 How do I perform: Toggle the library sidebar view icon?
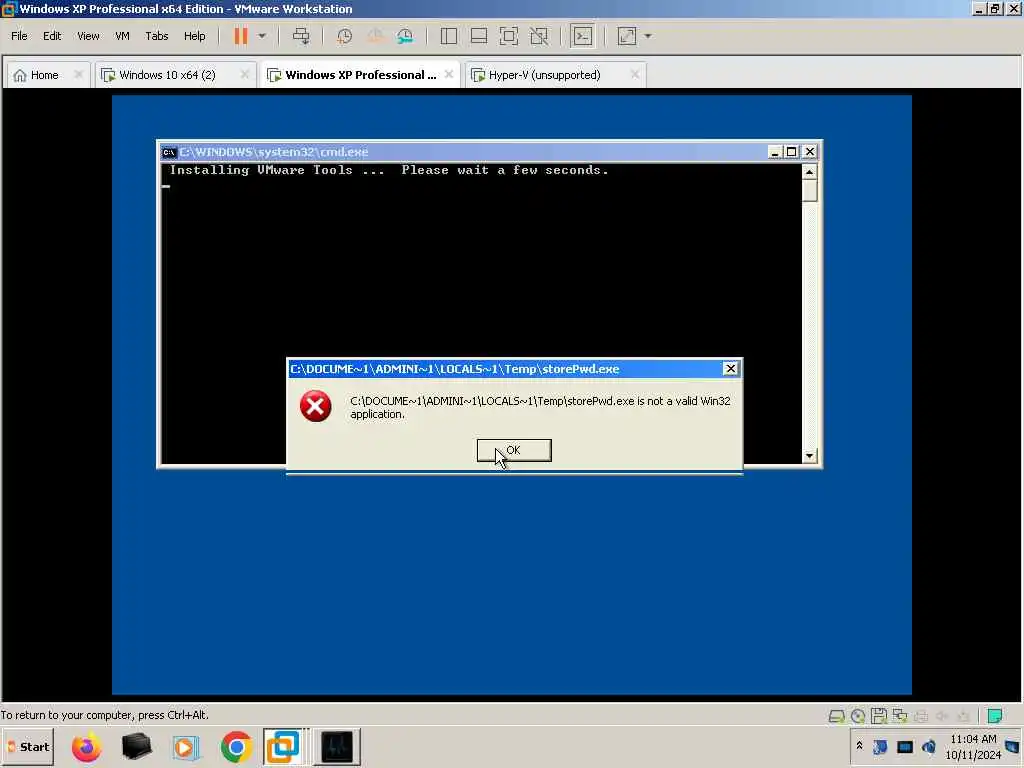point(449,36)
